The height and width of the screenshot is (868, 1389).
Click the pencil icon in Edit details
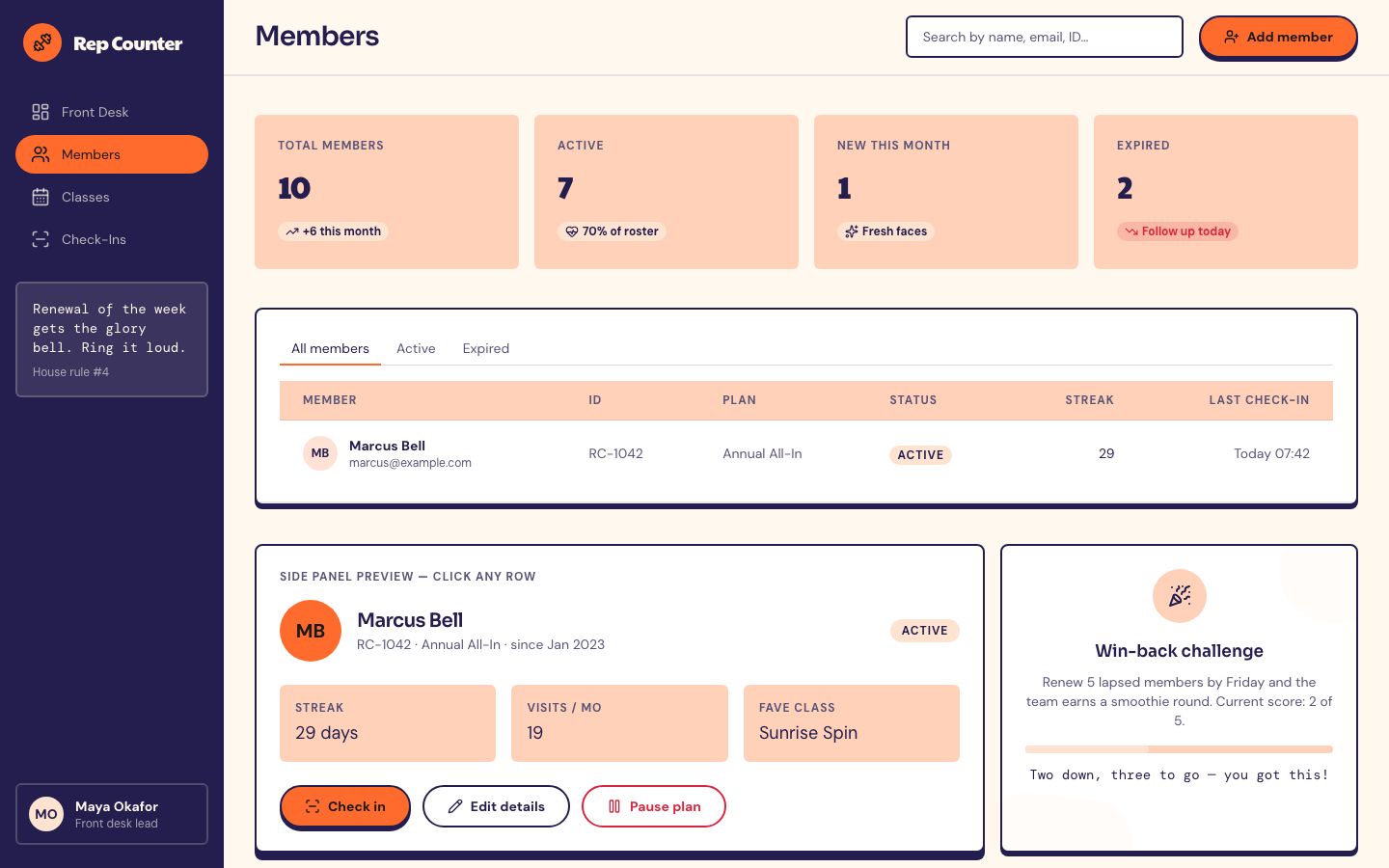click(x=455, y=806)
